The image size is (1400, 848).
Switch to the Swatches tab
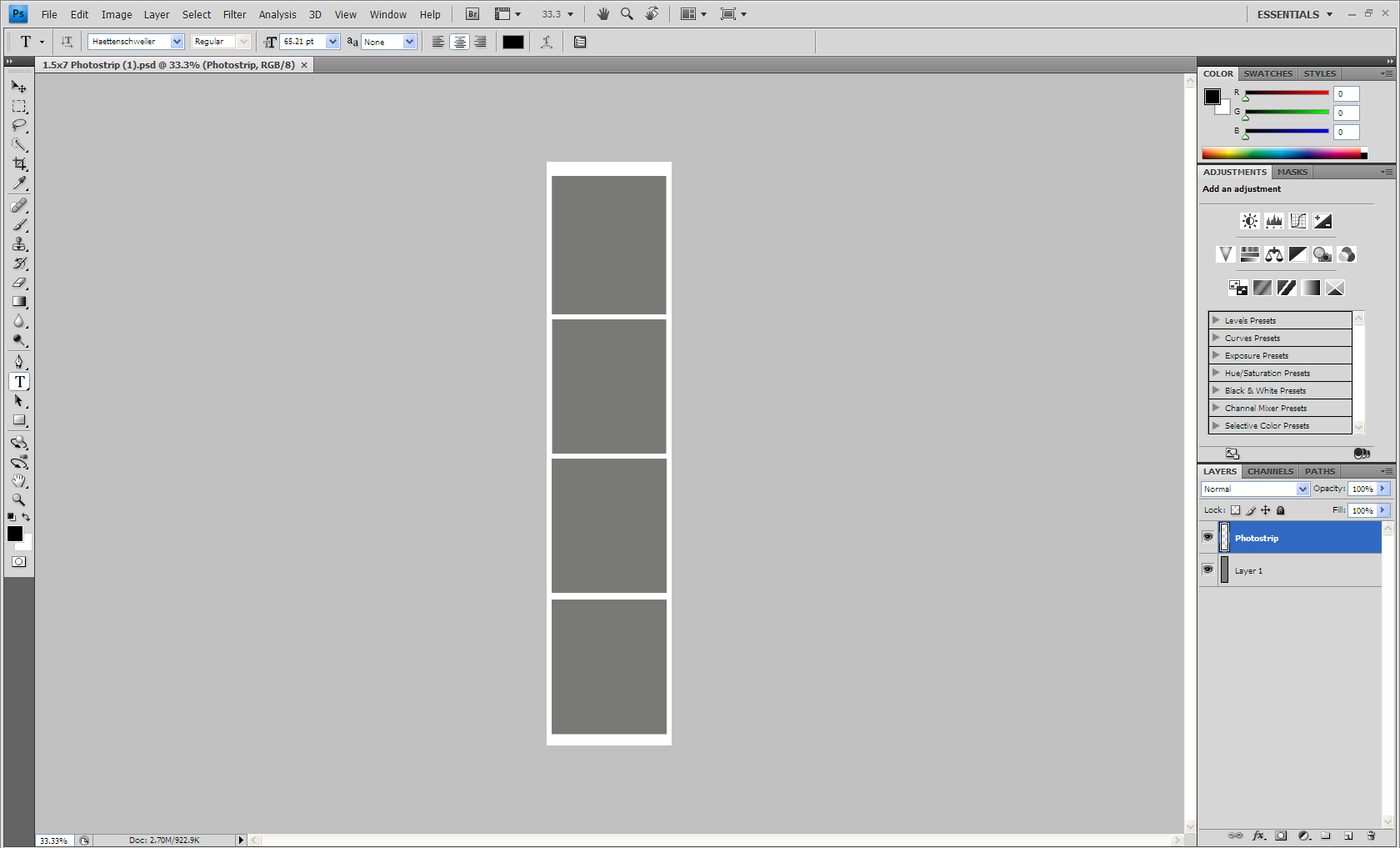pos(1267,73)
